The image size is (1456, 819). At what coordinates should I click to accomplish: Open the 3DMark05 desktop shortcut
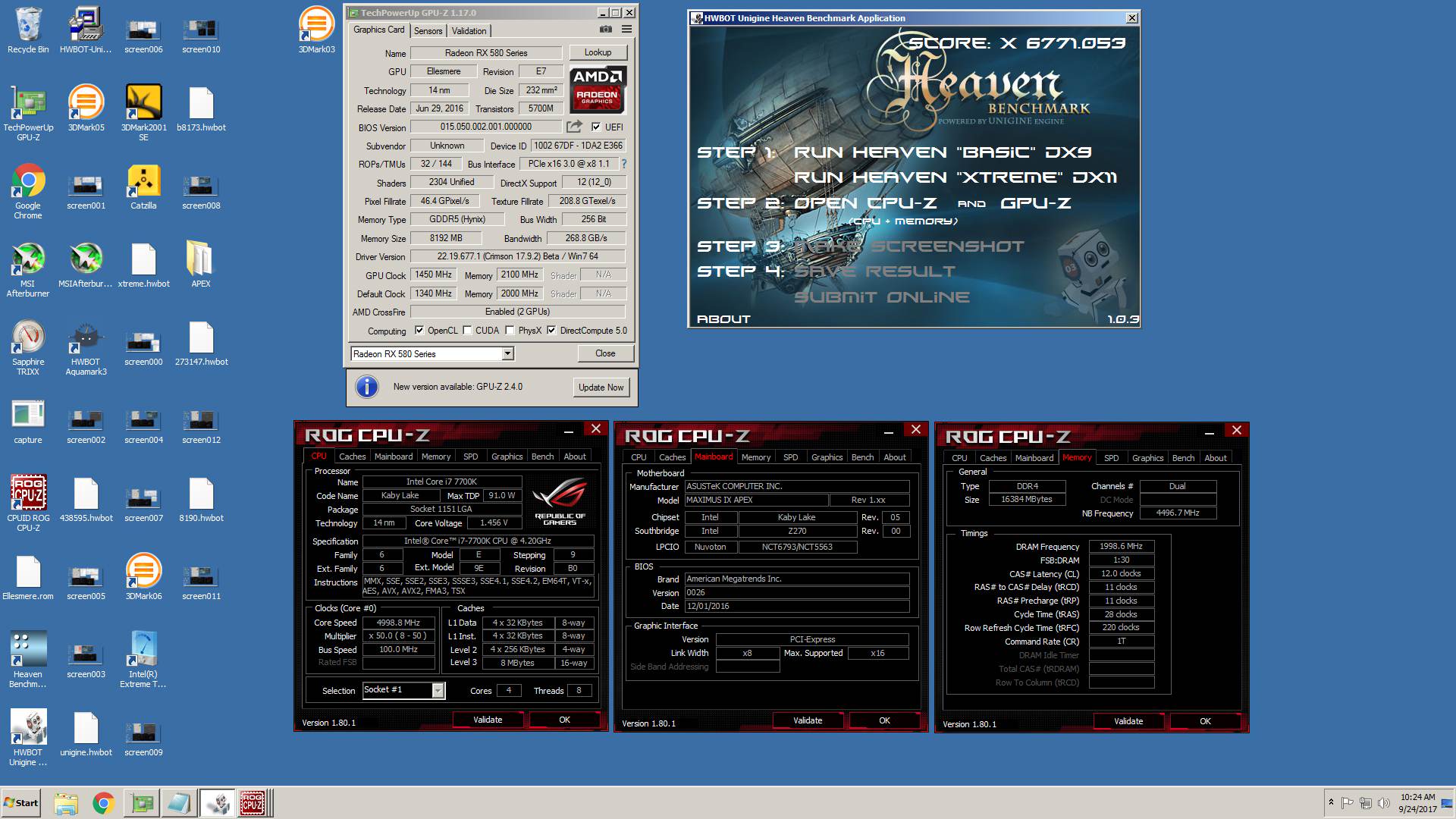(86, 108)
